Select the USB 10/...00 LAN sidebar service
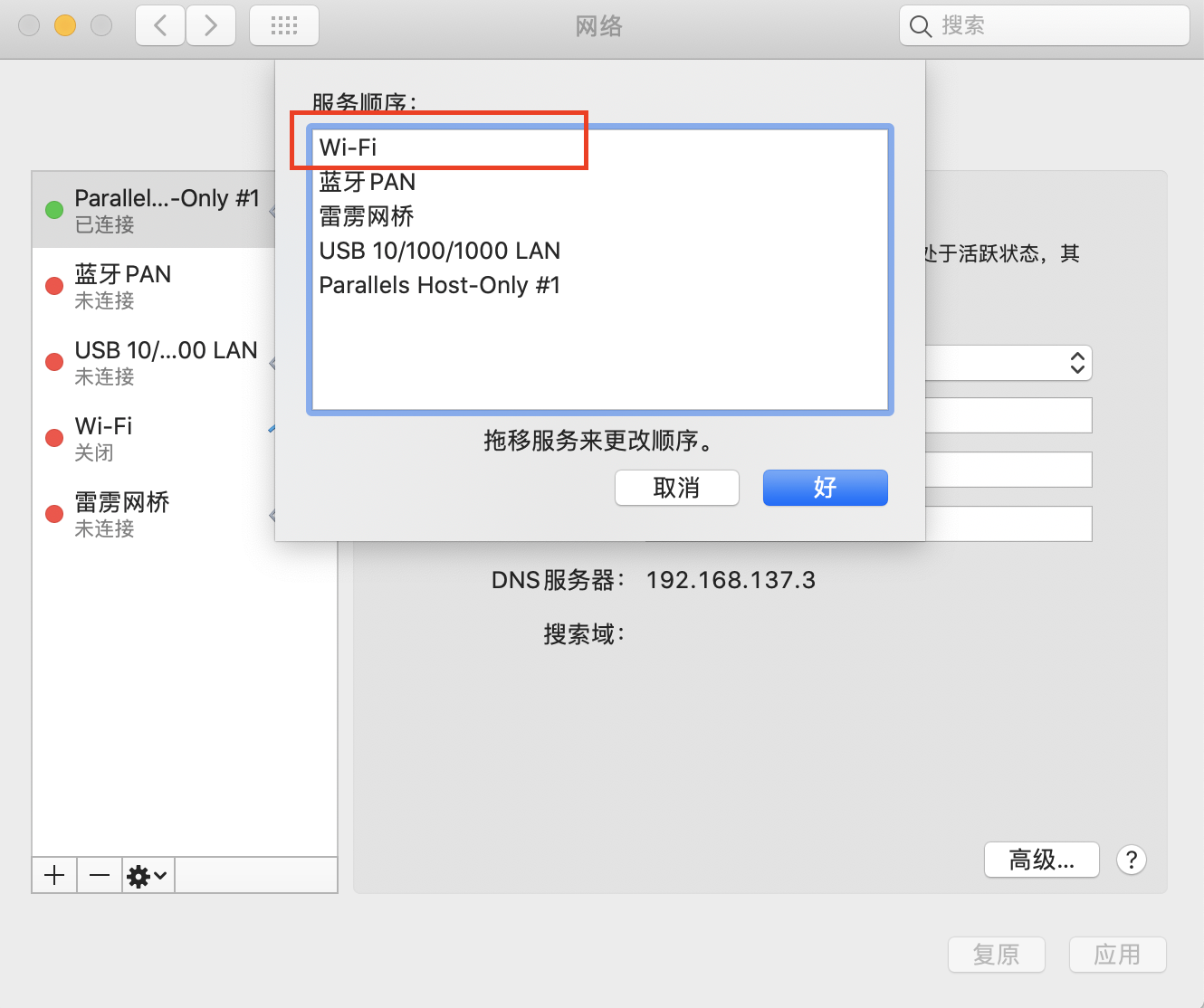 154,362
